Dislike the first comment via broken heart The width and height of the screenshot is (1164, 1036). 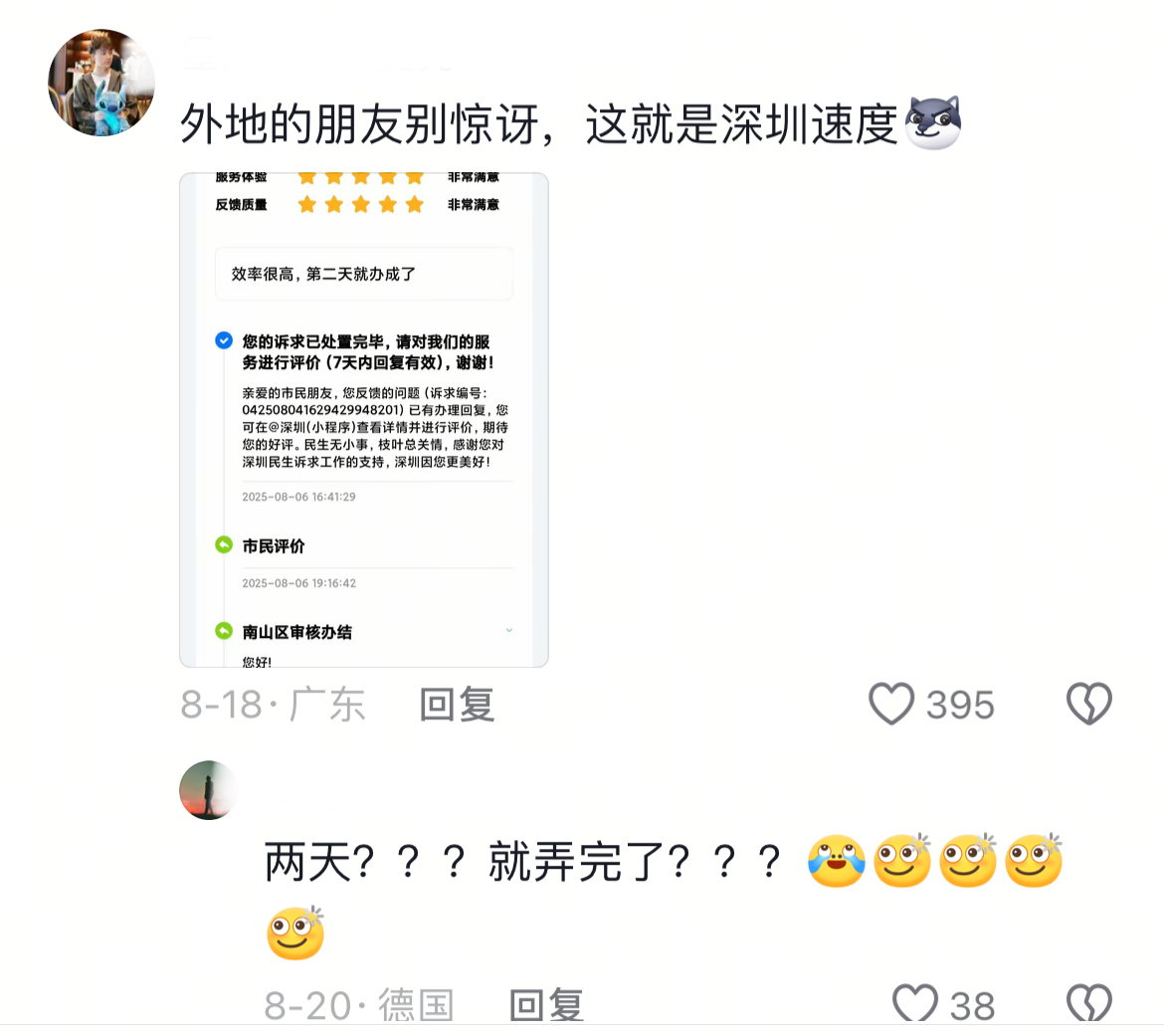tap(1089, 704)
